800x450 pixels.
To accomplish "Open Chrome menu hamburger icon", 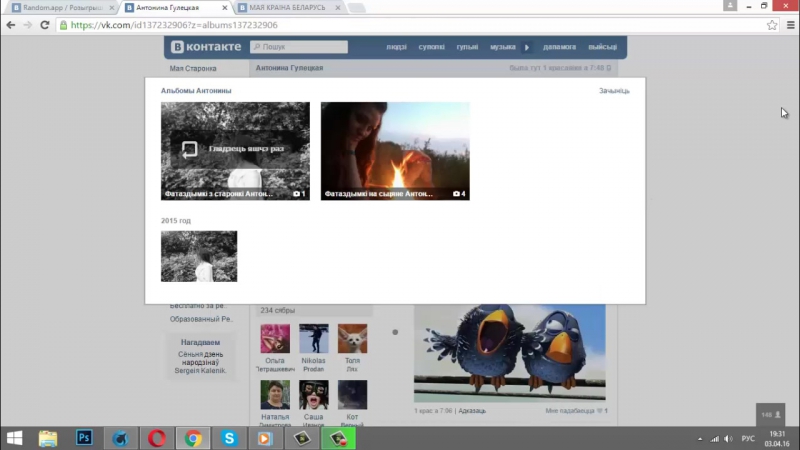I will point(789,25).
